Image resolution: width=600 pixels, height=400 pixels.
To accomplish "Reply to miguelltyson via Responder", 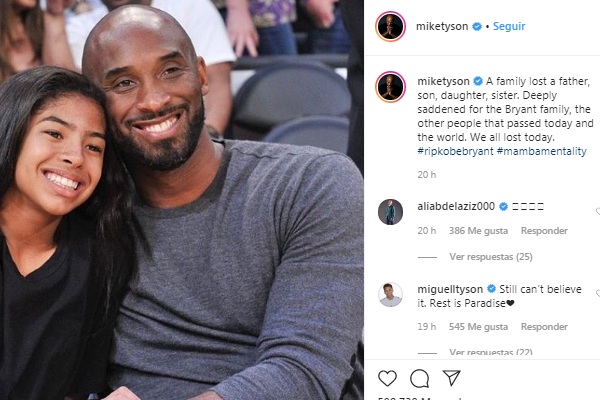I will tap(544, 327).
